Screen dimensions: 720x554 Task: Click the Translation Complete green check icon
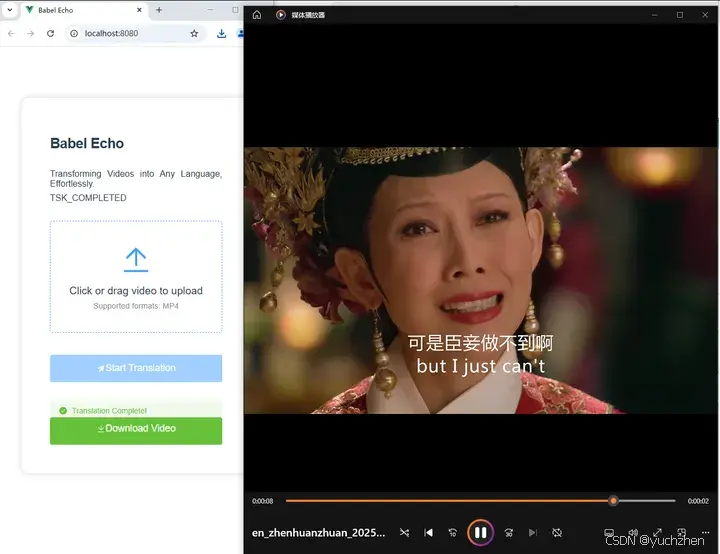tap(63, 411)
